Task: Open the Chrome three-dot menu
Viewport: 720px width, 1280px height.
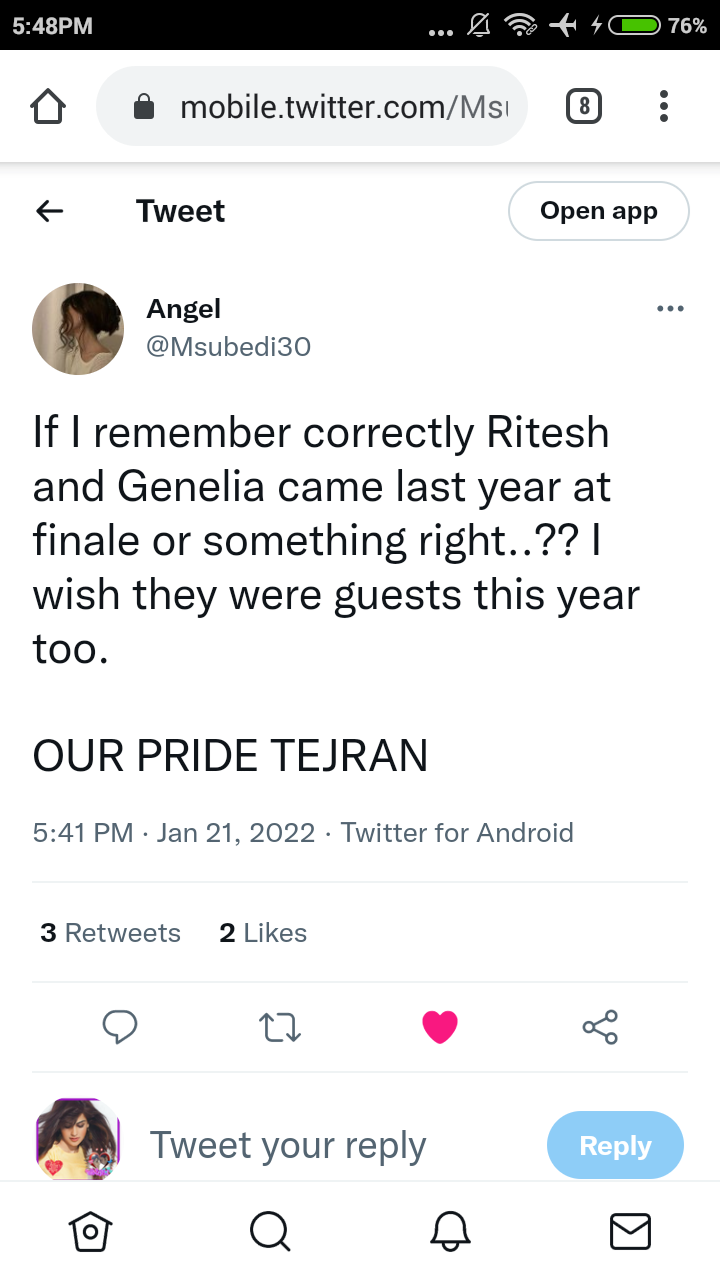Action: (x=664, y=106)
